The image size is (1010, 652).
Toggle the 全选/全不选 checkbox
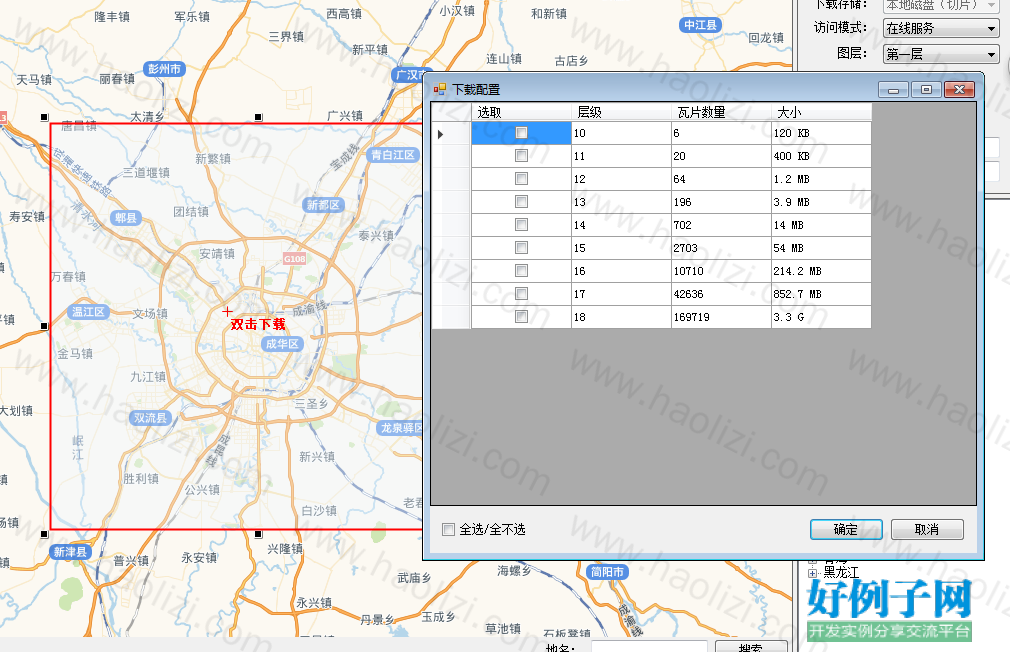[448, 530]
